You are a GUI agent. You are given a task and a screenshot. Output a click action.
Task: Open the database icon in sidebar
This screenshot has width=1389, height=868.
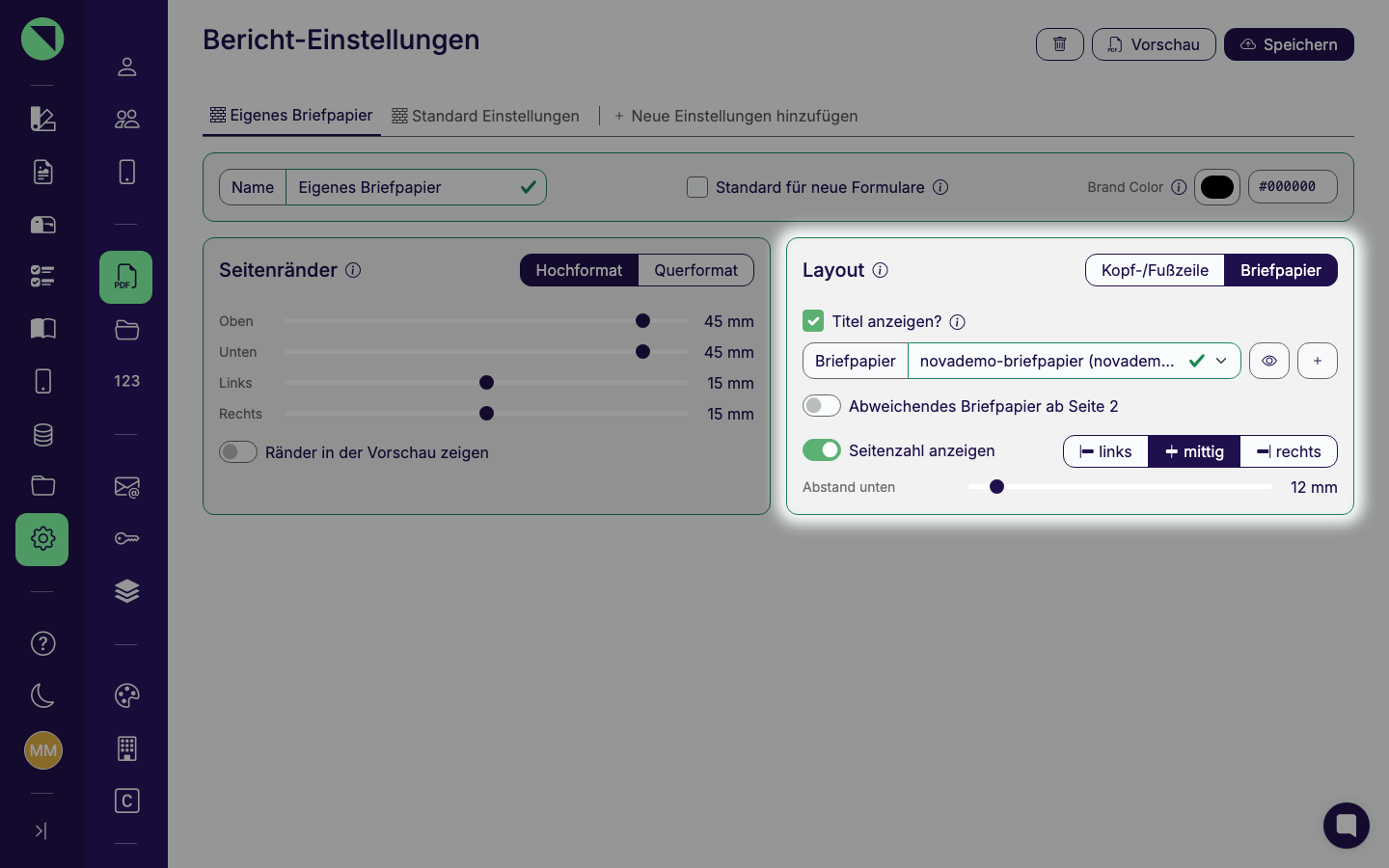click(42, 435)
